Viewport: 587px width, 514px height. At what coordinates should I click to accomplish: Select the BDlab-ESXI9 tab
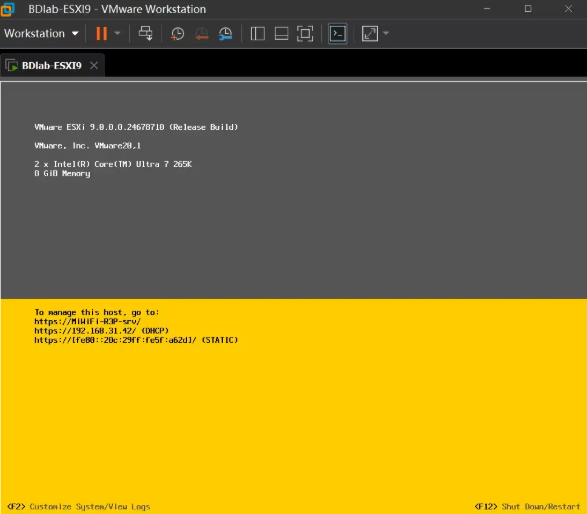tap(51, 66)
